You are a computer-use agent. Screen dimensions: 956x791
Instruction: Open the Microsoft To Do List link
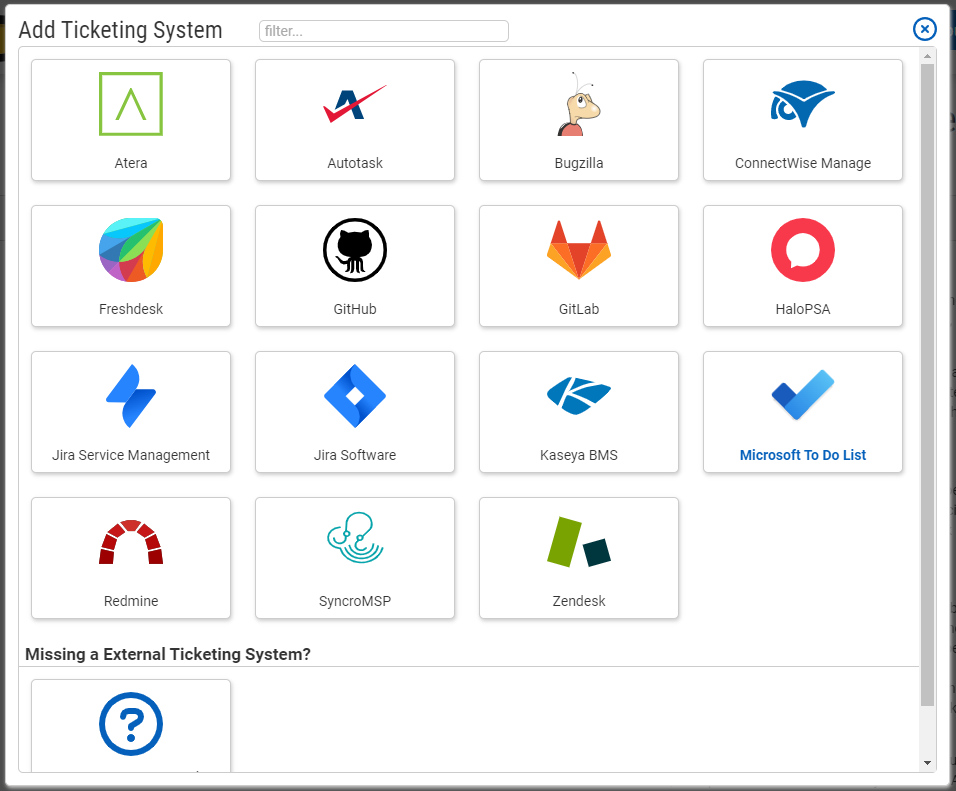coord(803,455)
